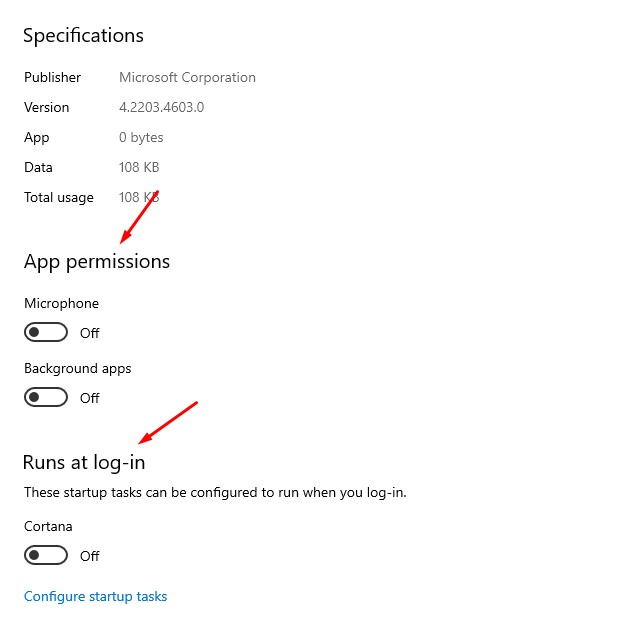Click the Publisher label

point(52,77)
